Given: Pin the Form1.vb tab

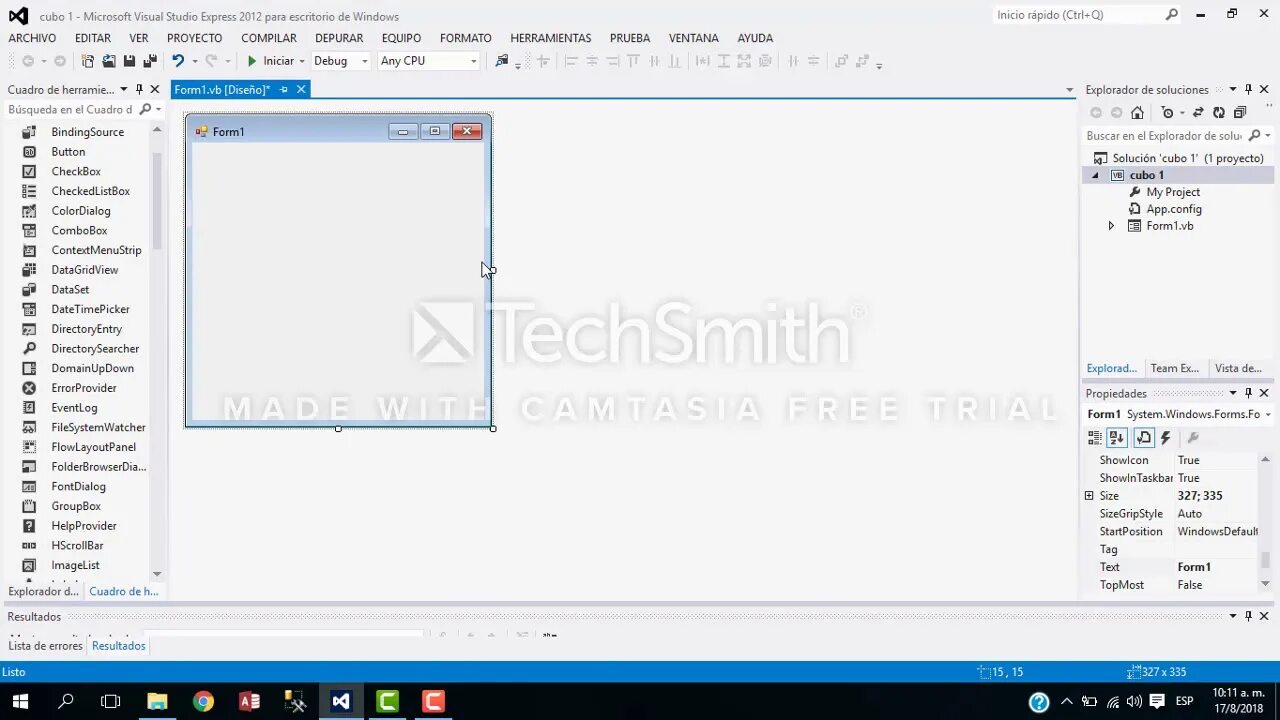Looking at the screenshot, I should (x=284, y=90).
